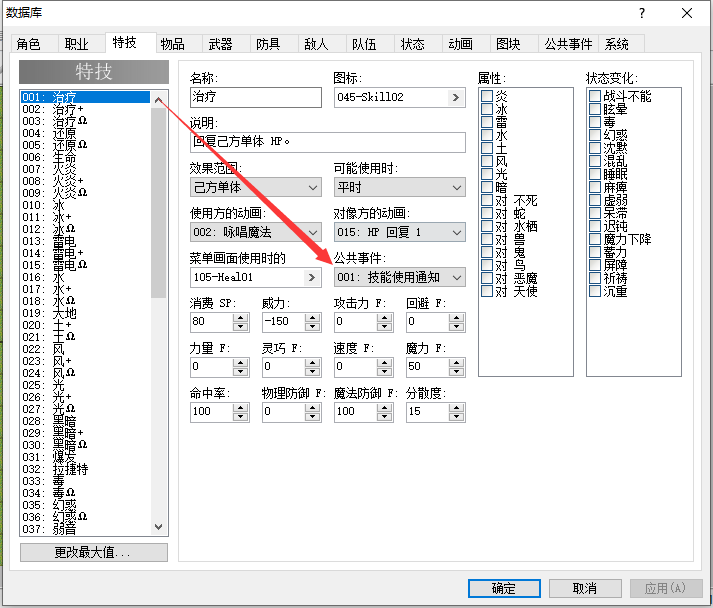Toggle the 睡眠 state checkbox

[x=595, y=174]
